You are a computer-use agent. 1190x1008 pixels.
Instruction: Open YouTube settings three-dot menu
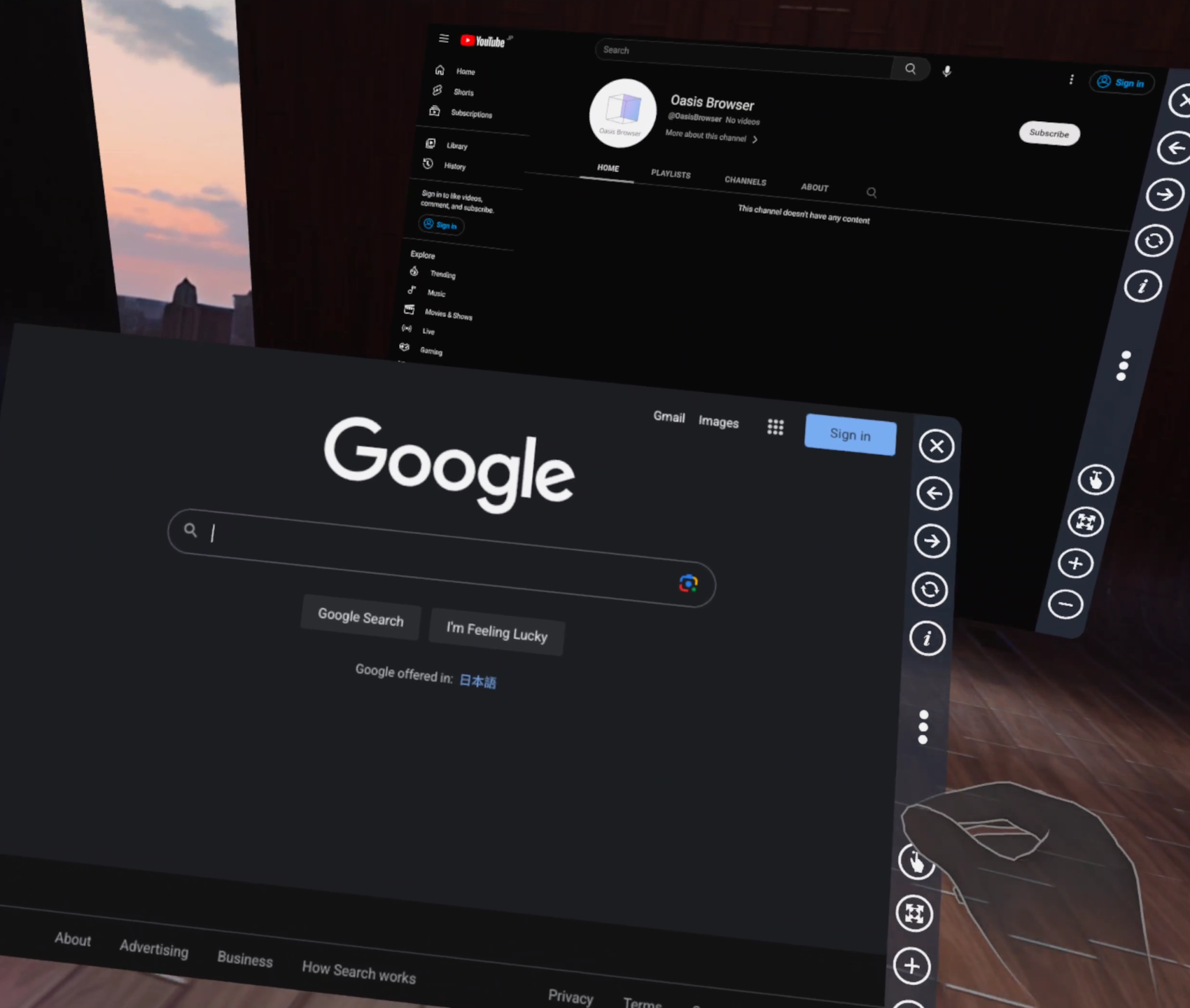1071,80
